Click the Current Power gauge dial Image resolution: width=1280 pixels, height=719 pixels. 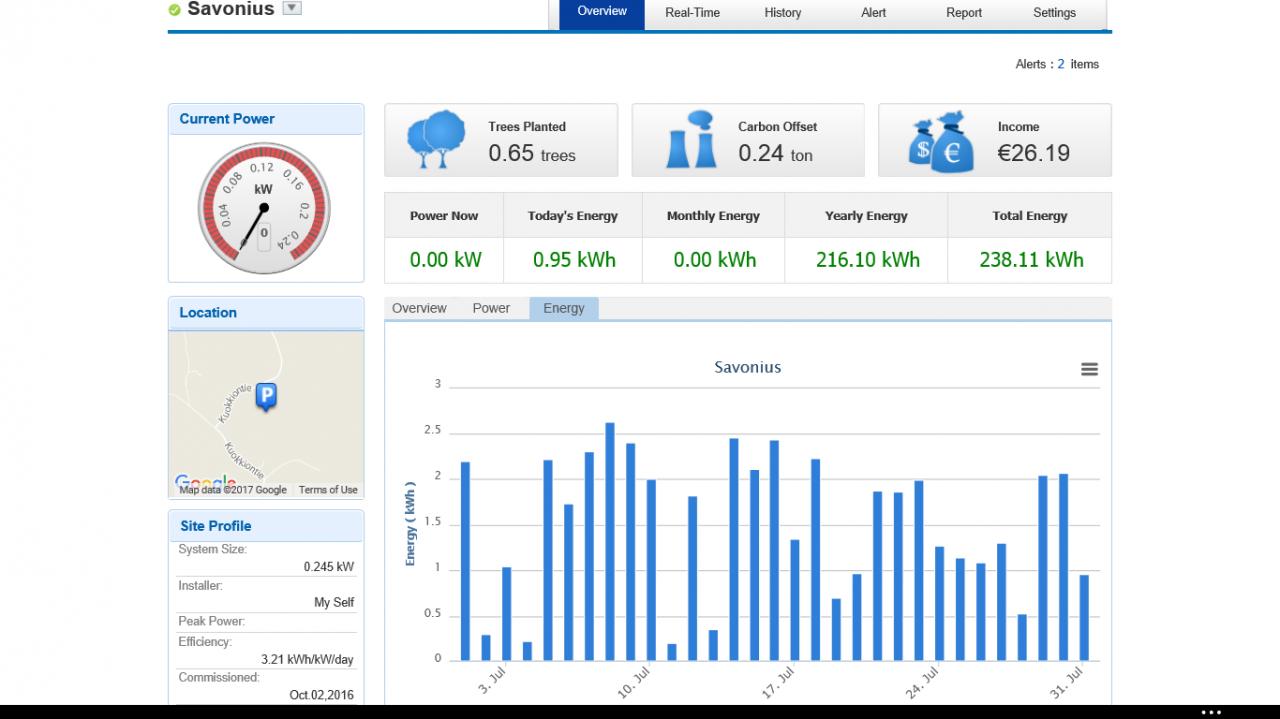[263, 209]
